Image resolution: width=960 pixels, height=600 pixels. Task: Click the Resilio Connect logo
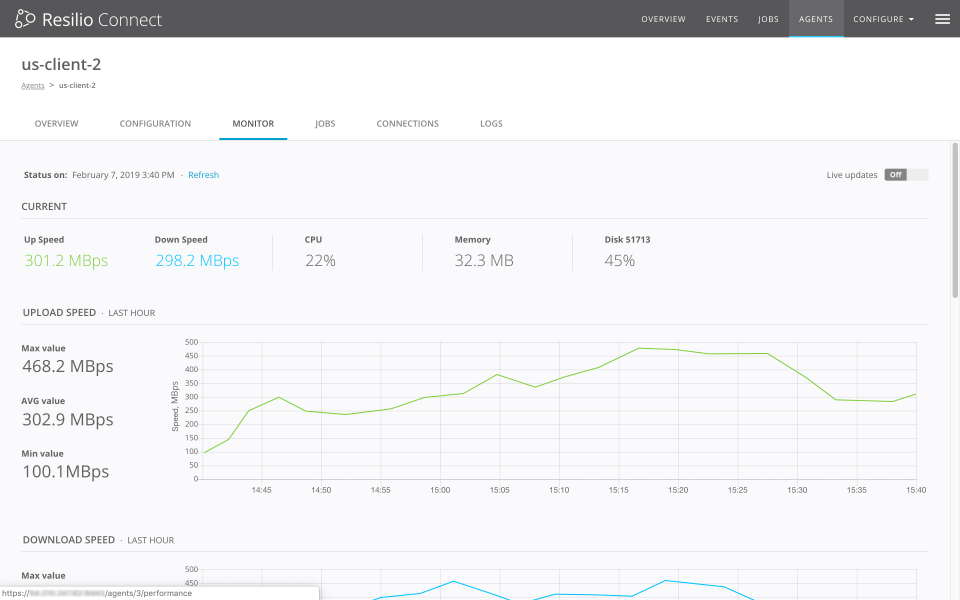coord(87,18)
